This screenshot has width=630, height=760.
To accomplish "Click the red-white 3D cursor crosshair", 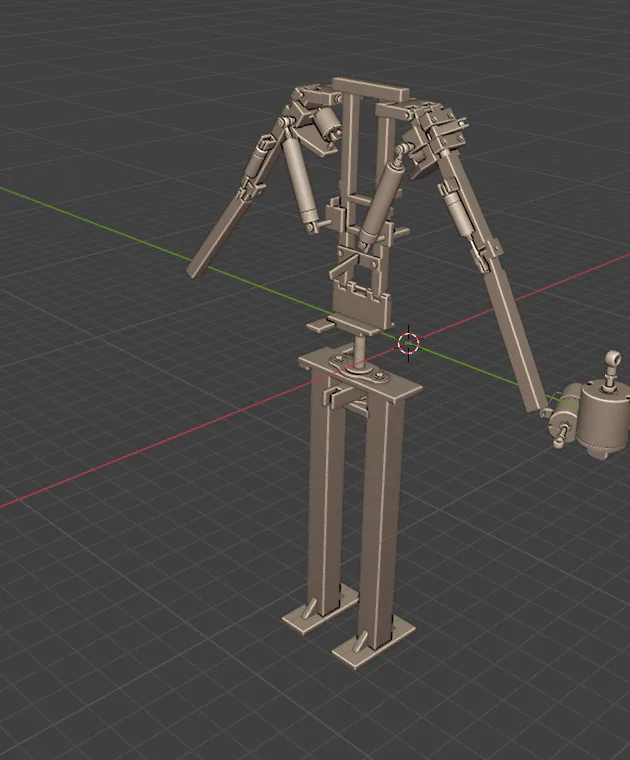I will point(409,344).
